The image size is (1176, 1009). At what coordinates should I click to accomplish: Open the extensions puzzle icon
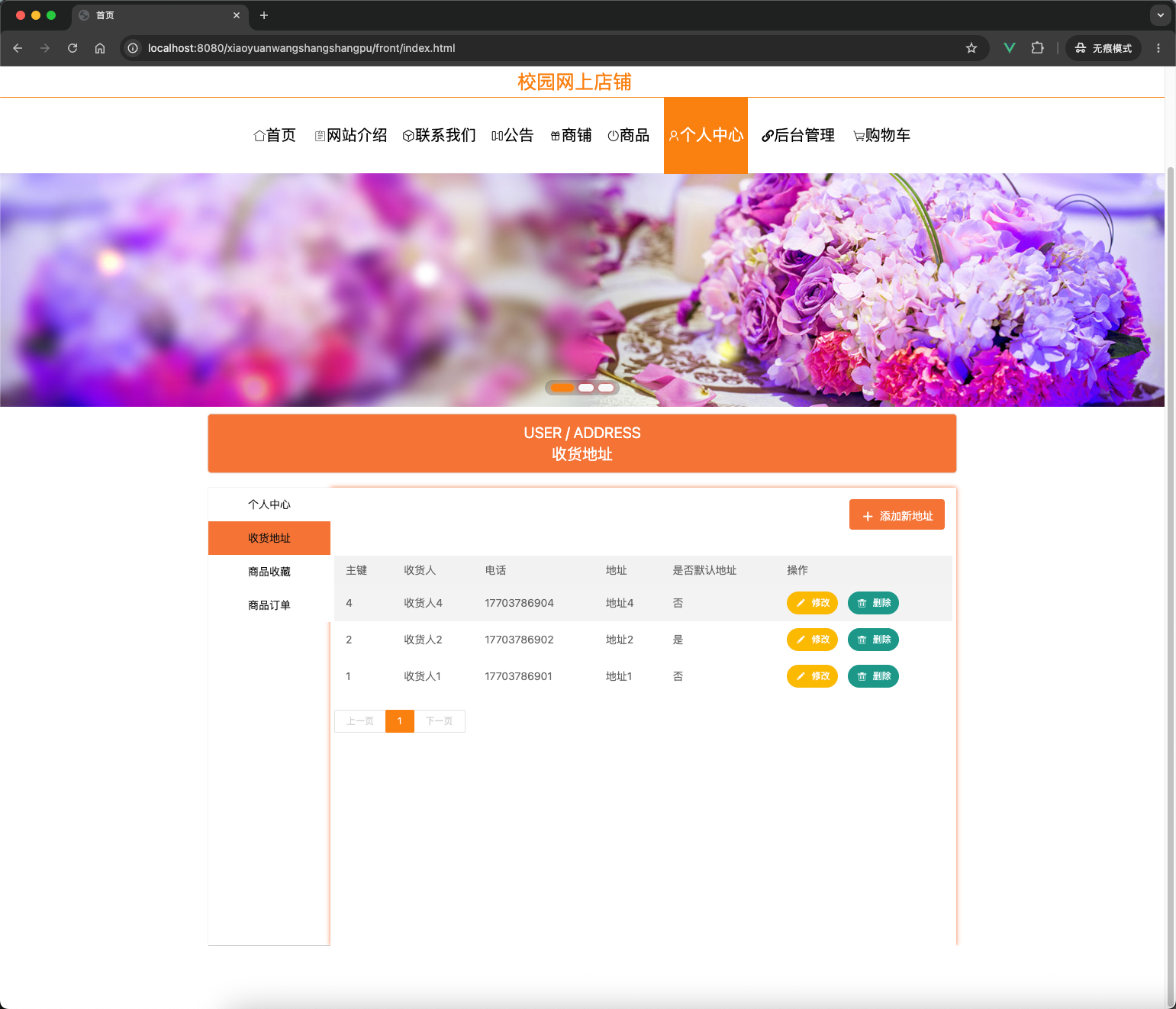1037,48
